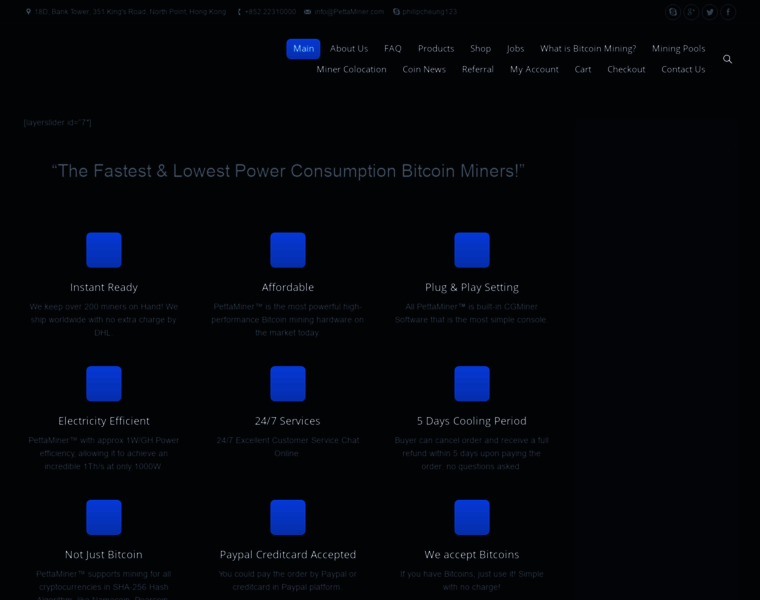Go to the FAQ menu item
Viewport: 760px width, 600px height.
click(393, 49)
